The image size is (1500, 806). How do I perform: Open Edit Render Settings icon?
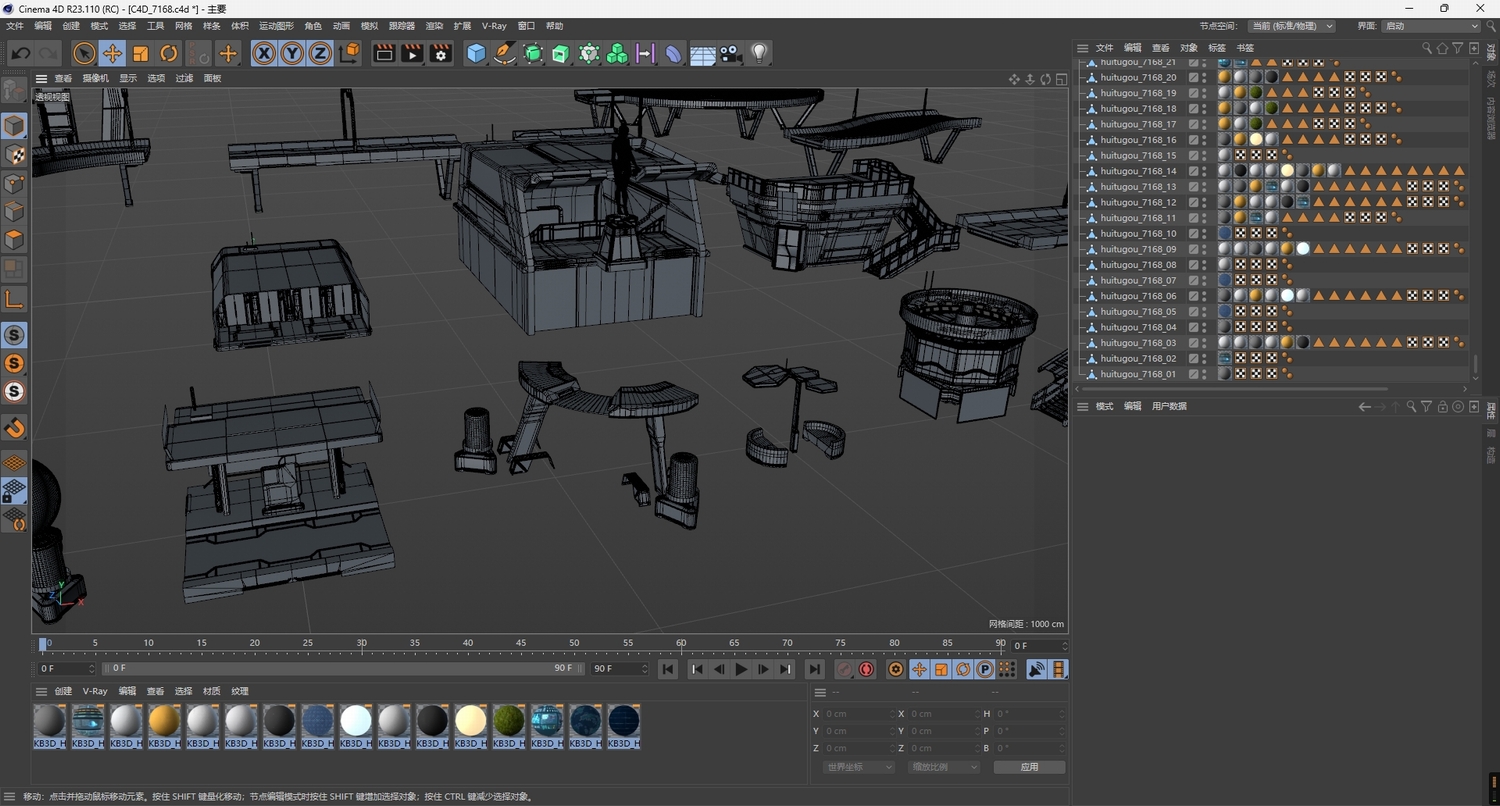click(x=440, y=54)
